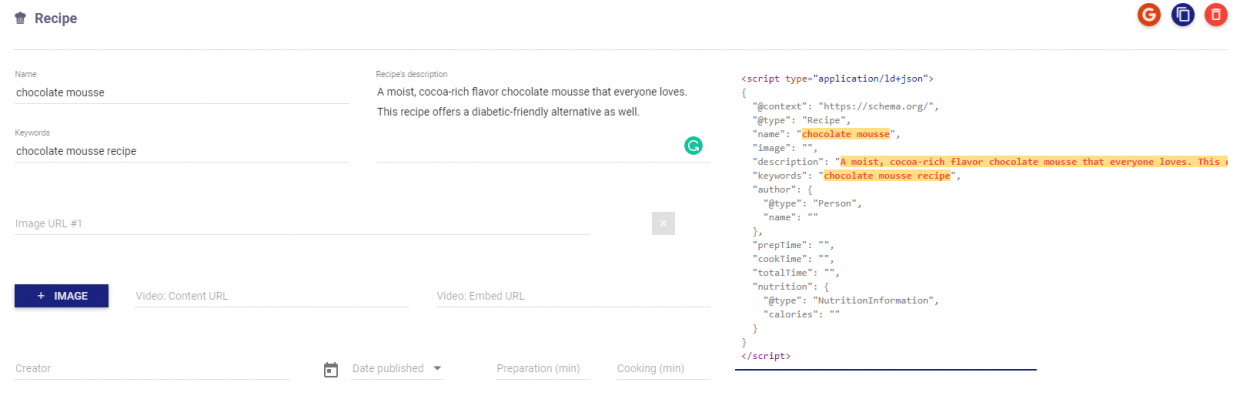The height and width of the screenshot is (416, 1240).
Task: Click the Cooking (min) field
Action: [663, 369]
